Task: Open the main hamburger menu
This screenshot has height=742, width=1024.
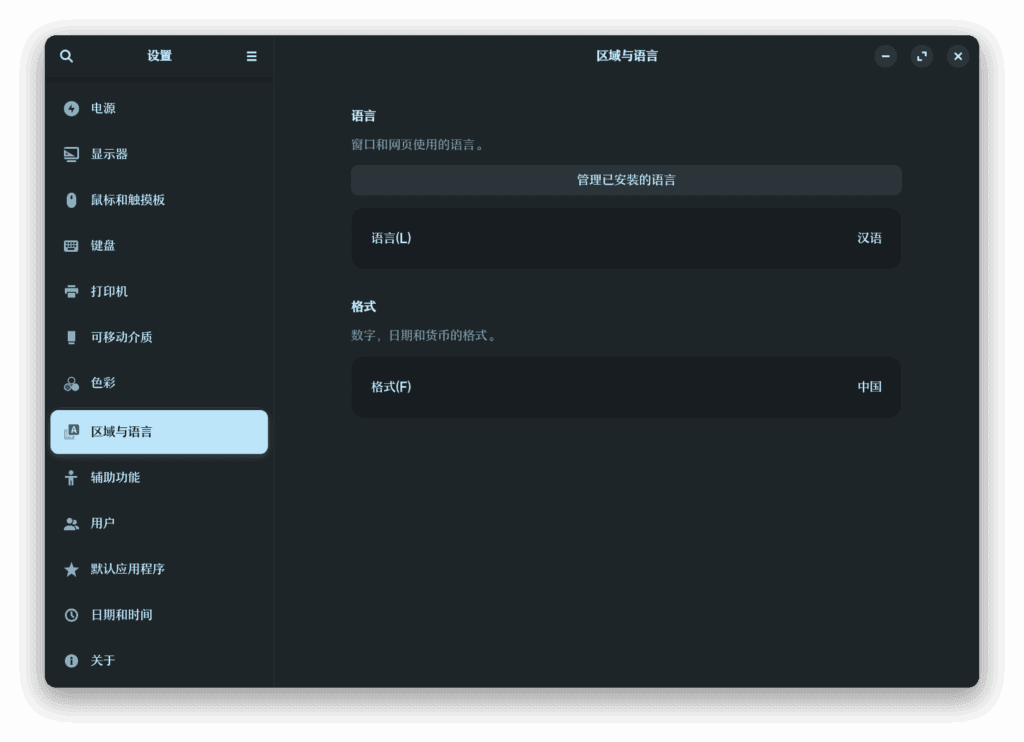Action: pos(251,56)
